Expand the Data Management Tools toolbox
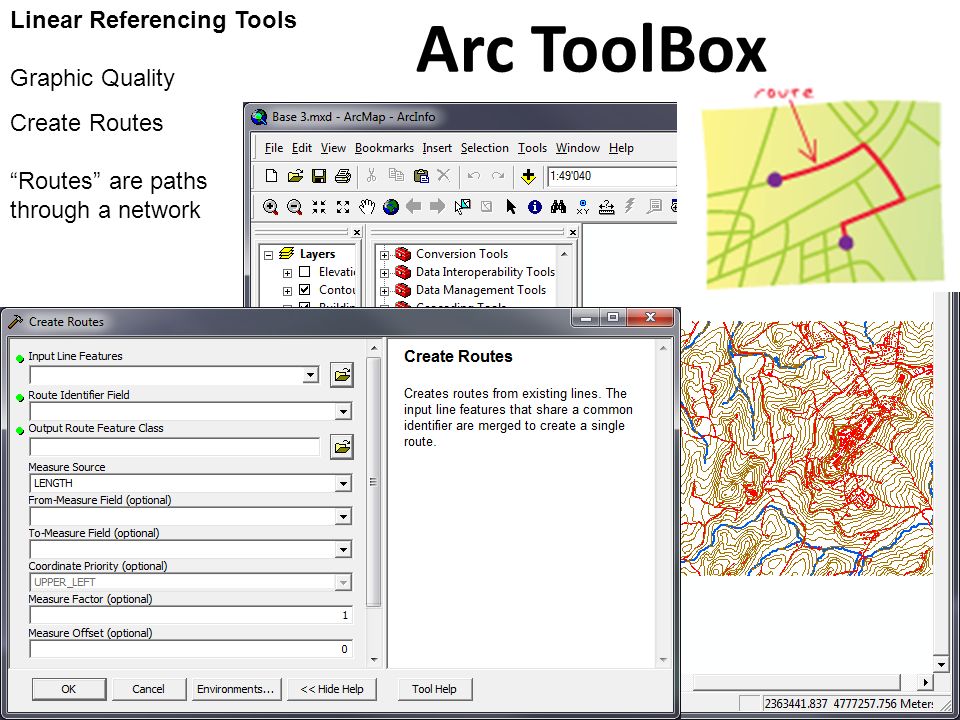The height and width of the screenshot is (720, 960). (x=384, y=291)
